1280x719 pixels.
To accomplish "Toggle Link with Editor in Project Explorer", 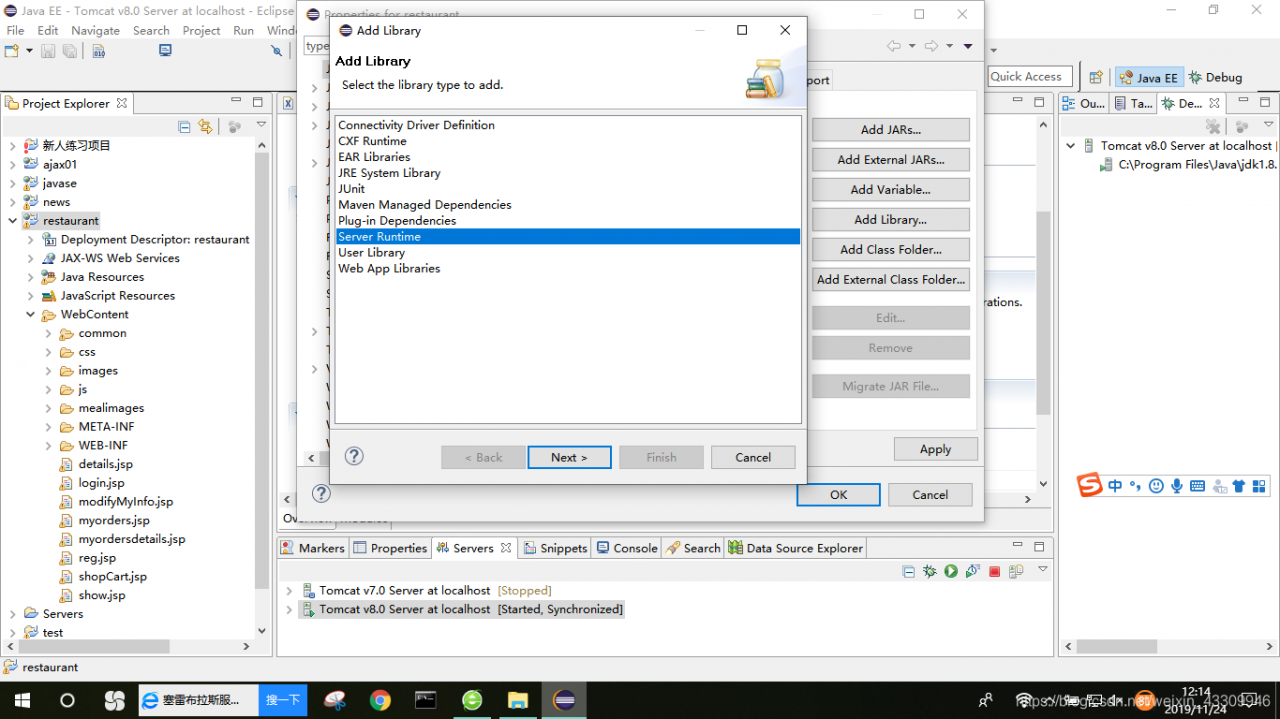I will tap(205, 127).
